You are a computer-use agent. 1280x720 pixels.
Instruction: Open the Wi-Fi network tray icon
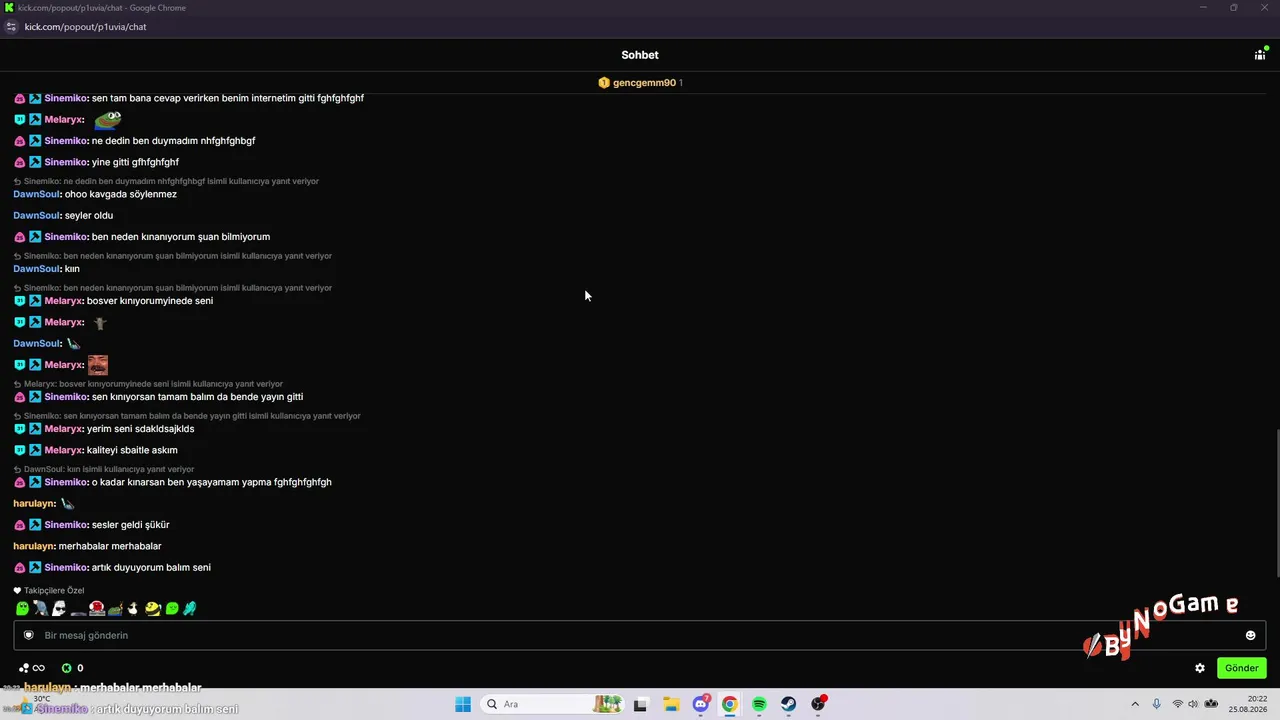pos(1178,704)
